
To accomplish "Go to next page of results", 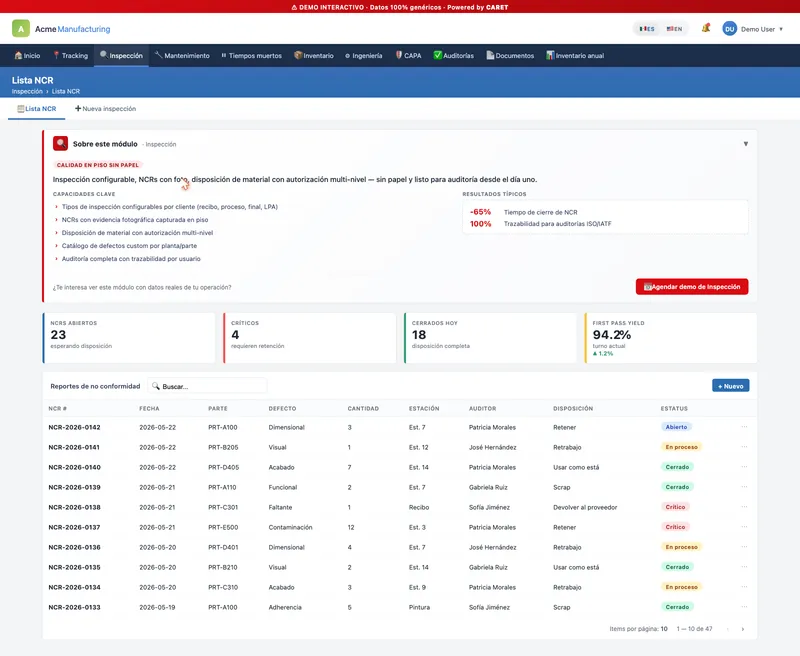I will (742, 629).
